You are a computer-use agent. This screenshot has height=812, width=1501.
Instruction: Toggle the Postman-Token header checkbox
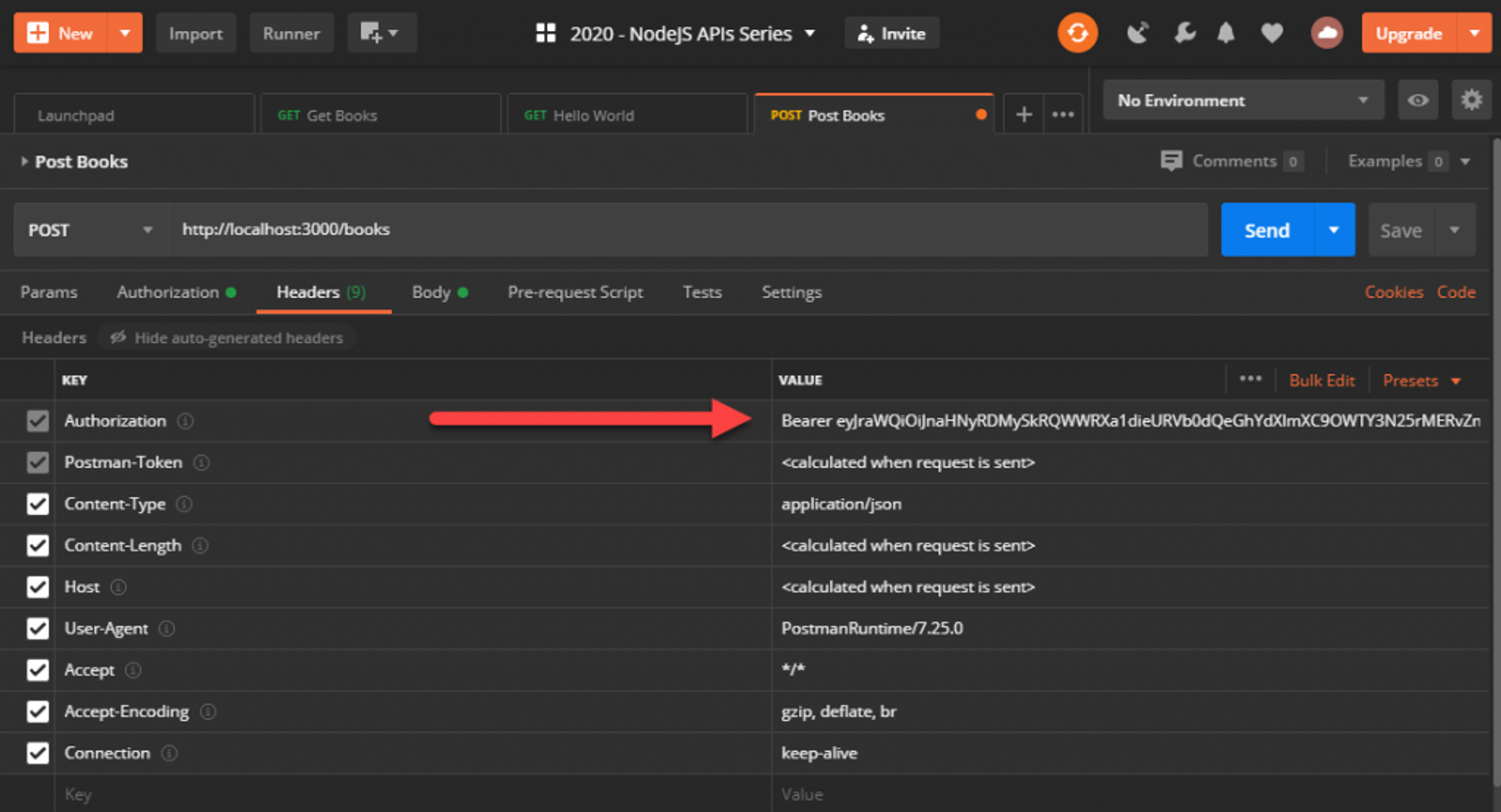[x=38, y=462]
